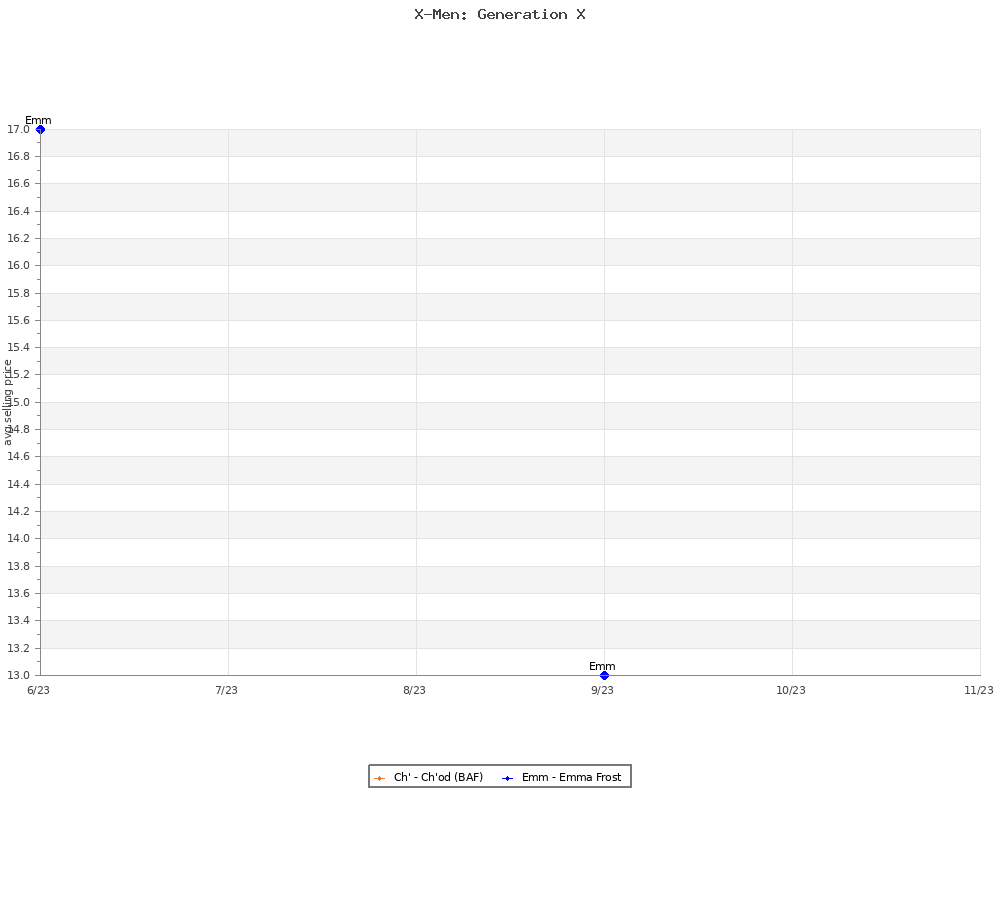Click x-axis label 8/23
Viewport: 1000px width, 900px height.
(415, 690)
